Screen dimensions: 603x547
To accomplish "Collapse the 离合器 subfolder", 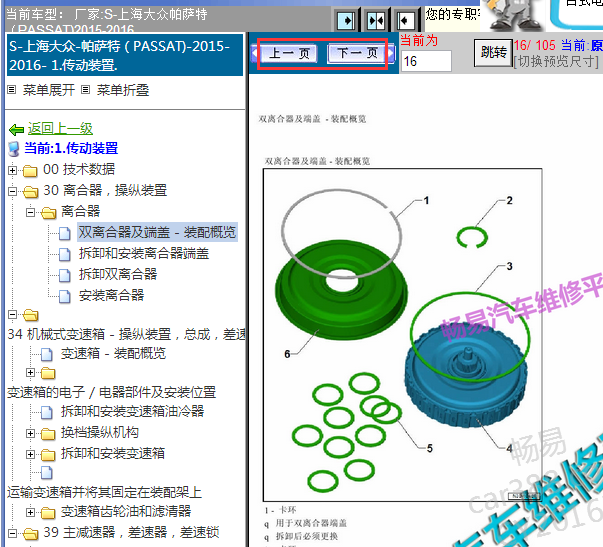I will point(31,212).
